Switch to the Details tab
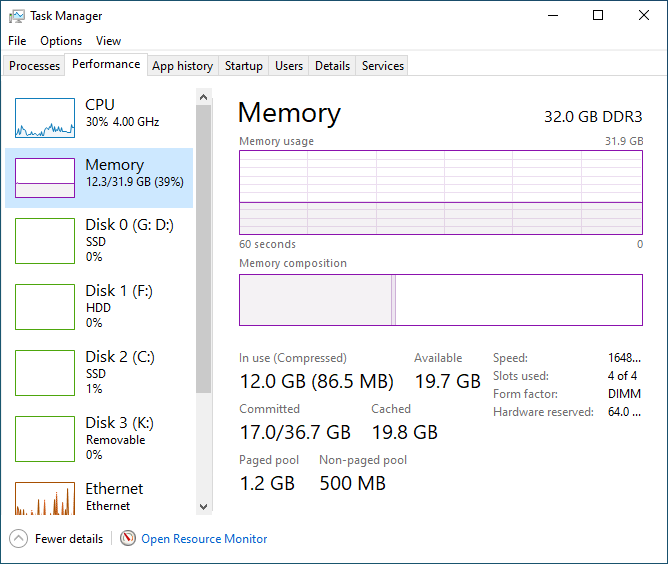The height and width of the screenshot is (564, 668). tap(332, 66)
